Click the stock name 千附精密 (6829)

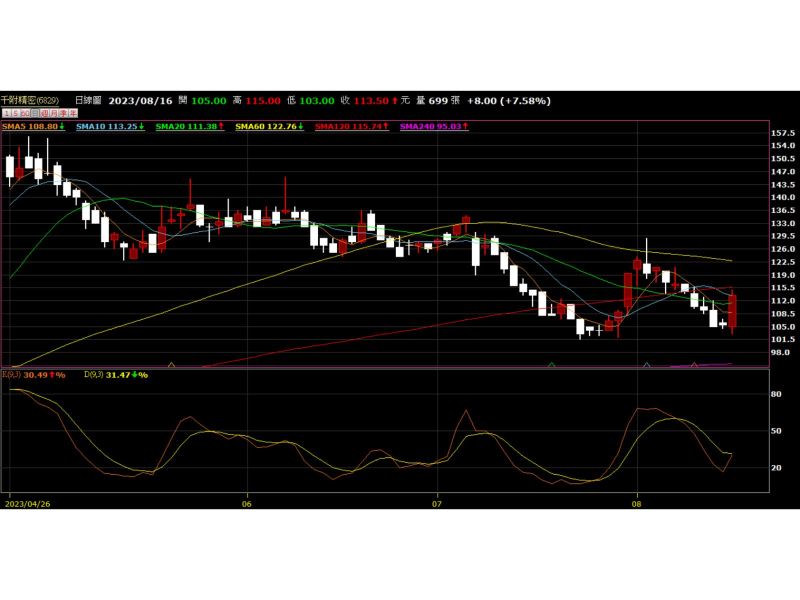tap(30, 101)
